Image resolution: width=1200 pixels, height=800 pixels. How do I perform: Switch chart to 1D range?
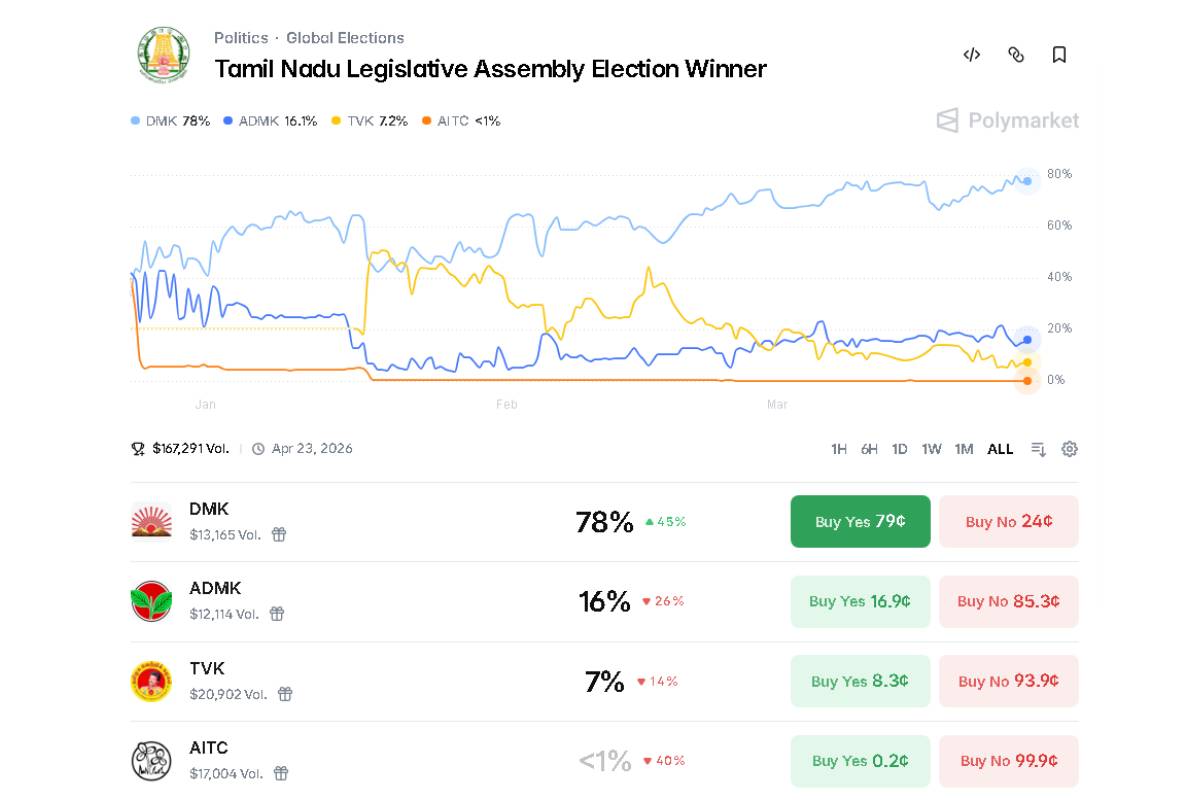click(900, 449)
